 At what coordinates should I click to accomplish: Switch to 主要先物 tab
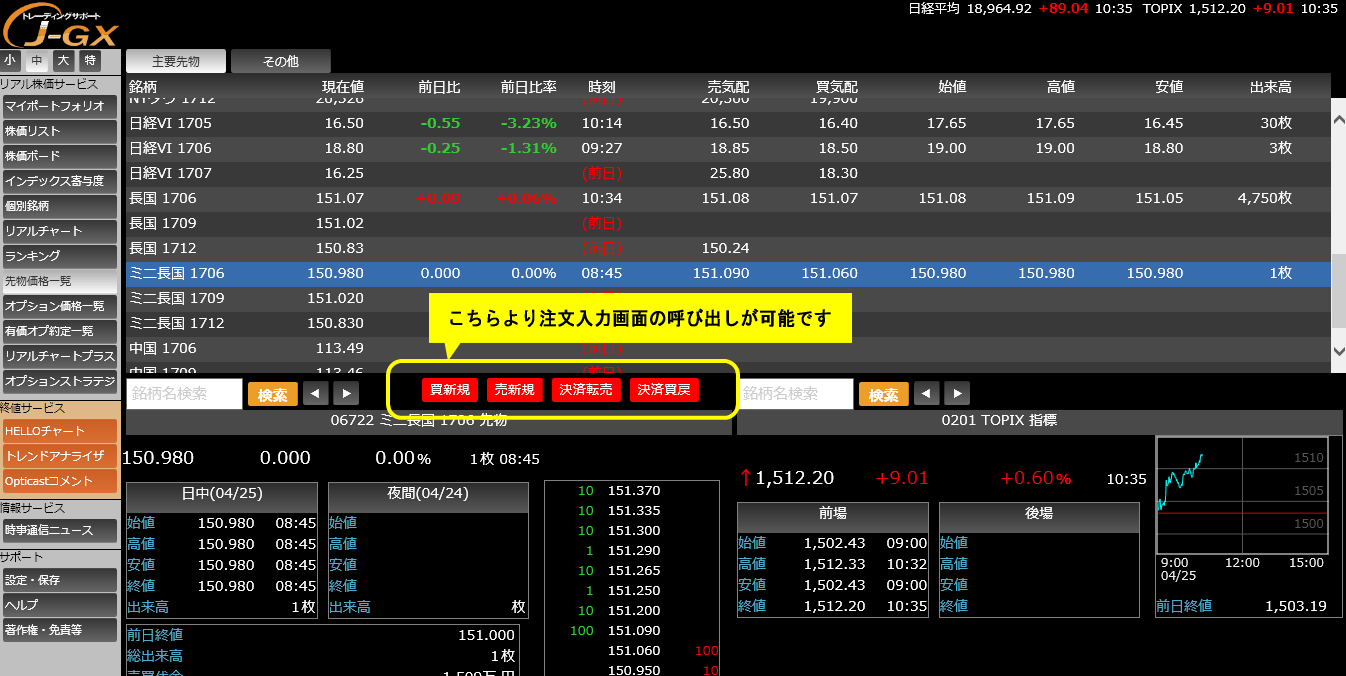coord(176,61)
